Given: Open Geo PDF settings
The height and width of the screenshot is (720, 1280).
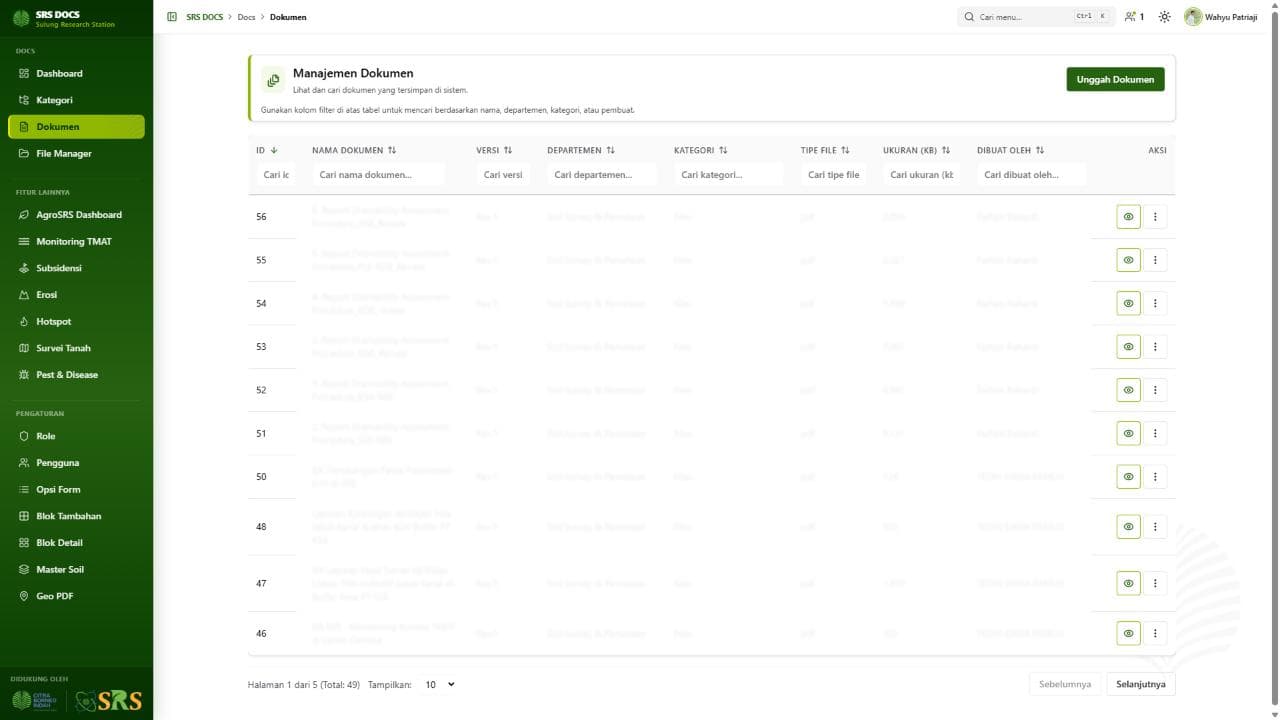Looking at the screenshot, I should coord(76,596).
